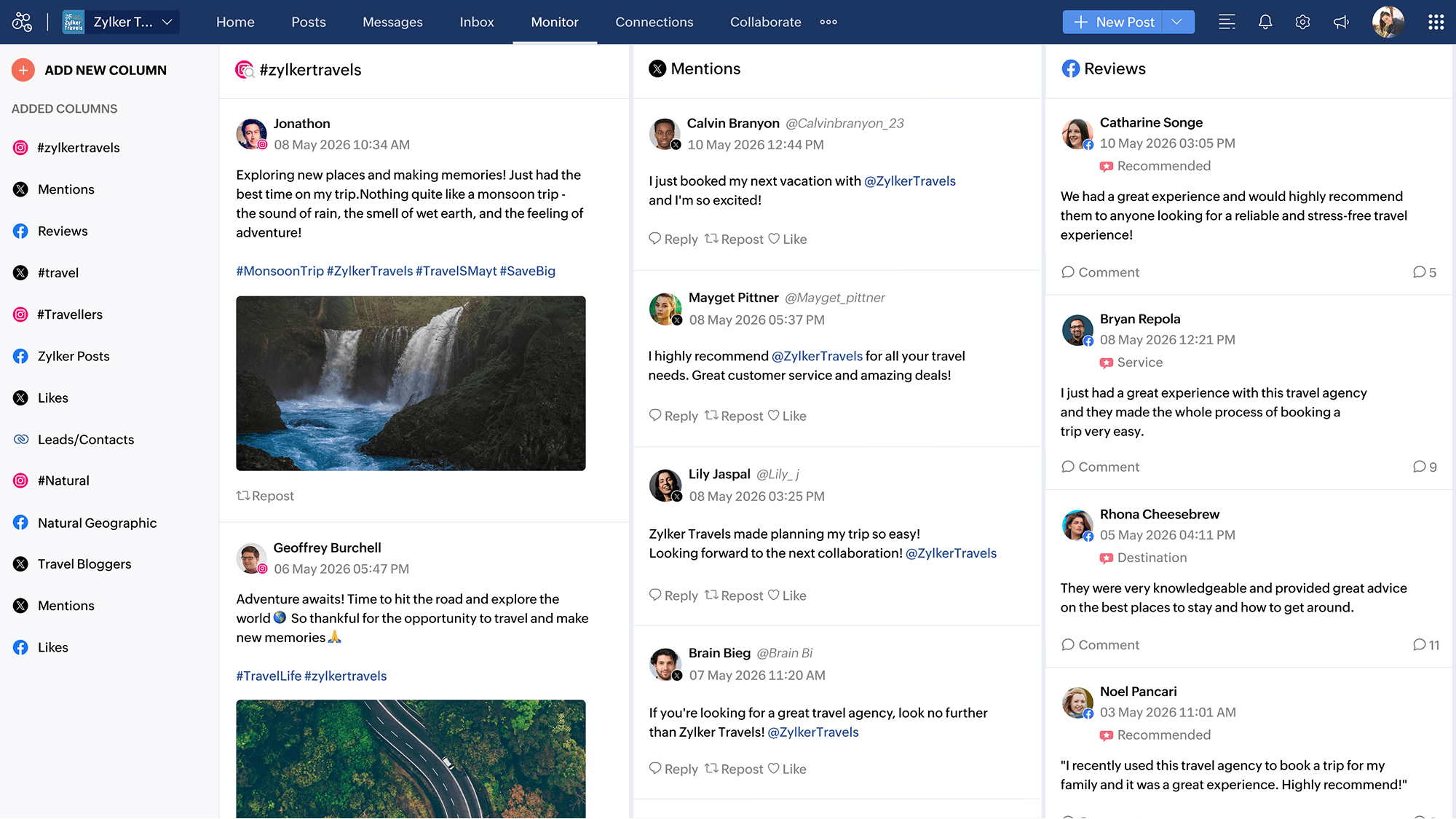This screenshot has width=1456, height=819.
Task: View 5 comments on Catharine Songe's review
Action: [x=1425, y=272]
